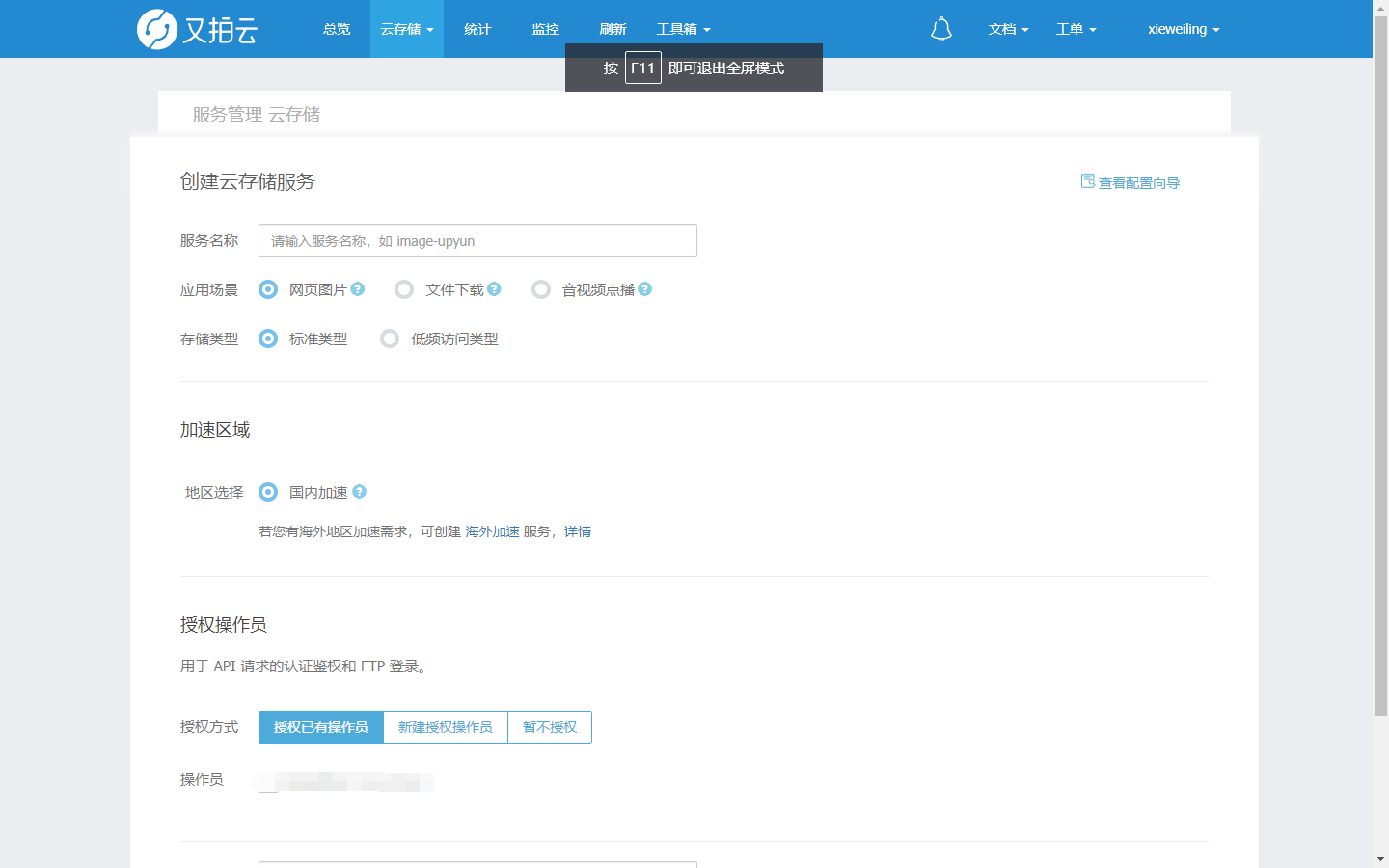Select the 文件下载 application scenario
Viewport: 1389px width, 868px height.
tap(403, 288)
